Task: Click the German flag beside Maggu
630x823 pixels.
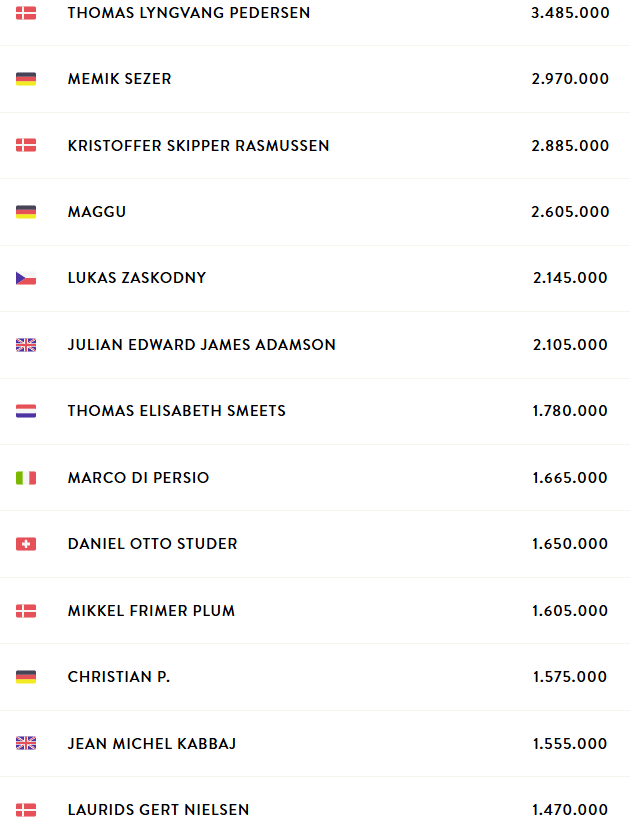Action: coord(26,212)
